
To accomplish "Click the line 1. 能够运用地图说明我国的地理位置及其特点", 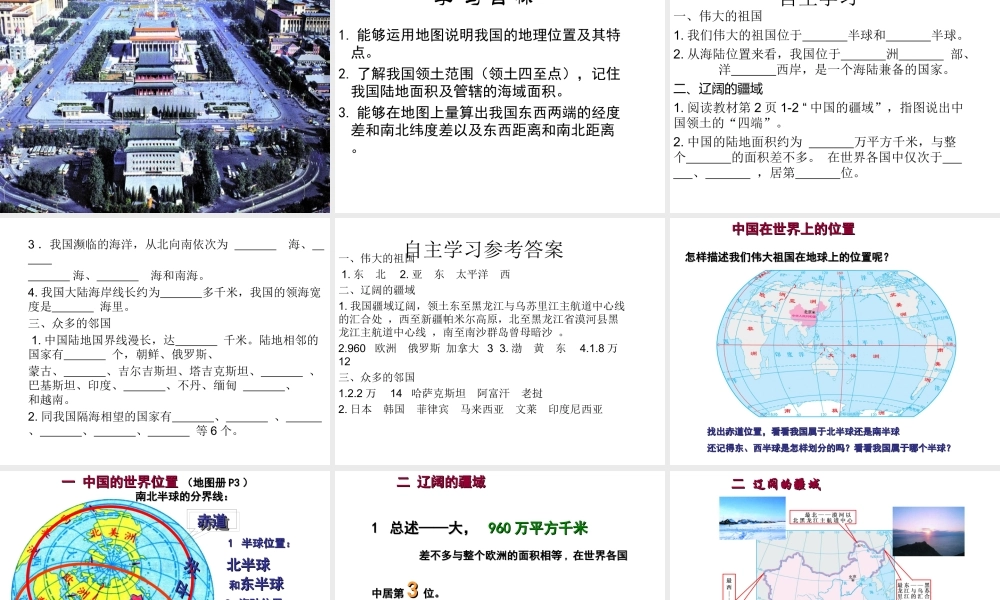I will coord(480,43).
